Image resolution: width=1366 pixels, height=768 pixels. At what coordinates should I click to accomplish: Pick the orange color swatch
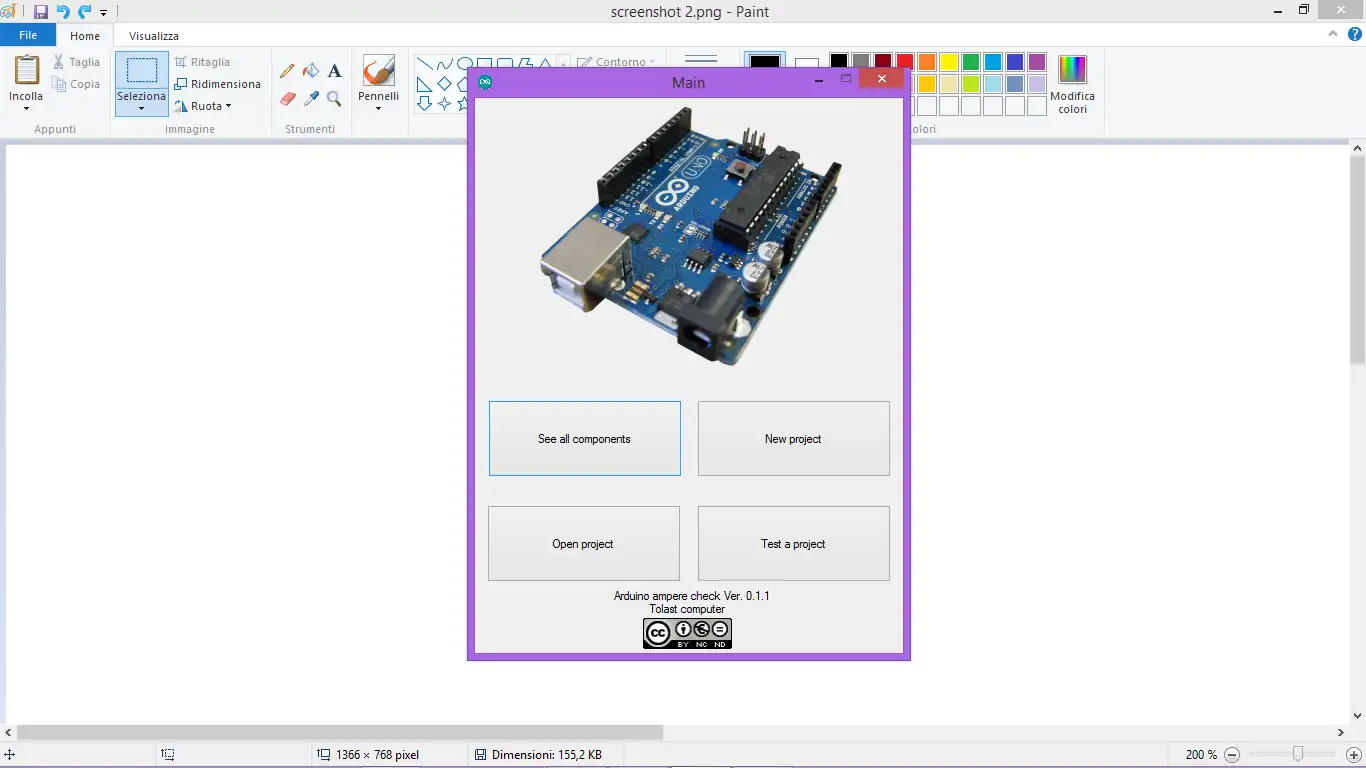927,62
